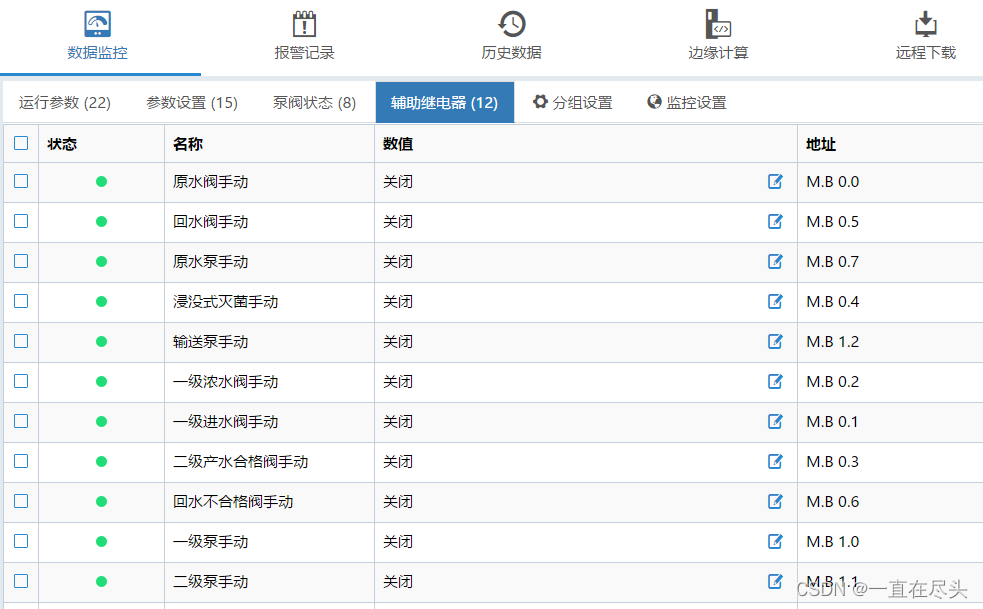
Task: Open the 远程下载 download icon
Action: [925, 24]
